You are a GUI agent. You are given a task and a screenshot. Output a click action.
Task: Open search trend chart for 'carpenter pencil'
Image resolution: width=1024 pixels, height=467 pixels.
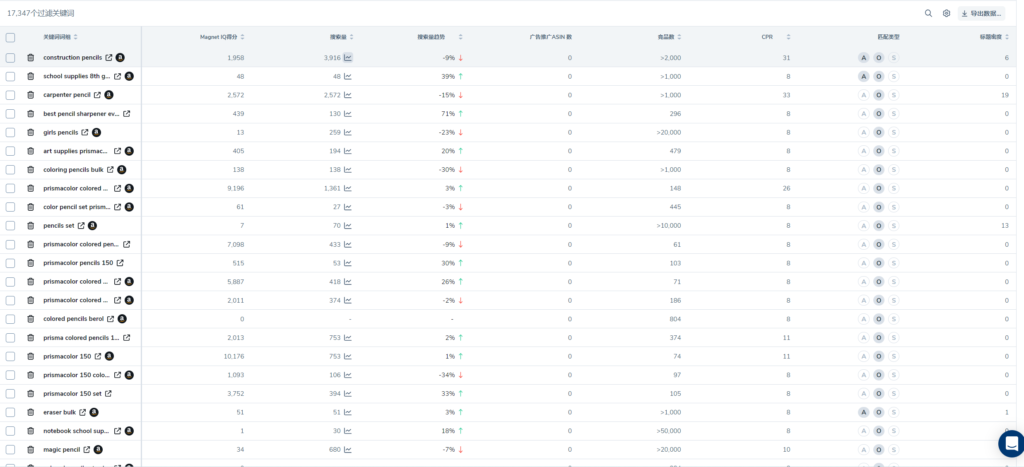348,95
